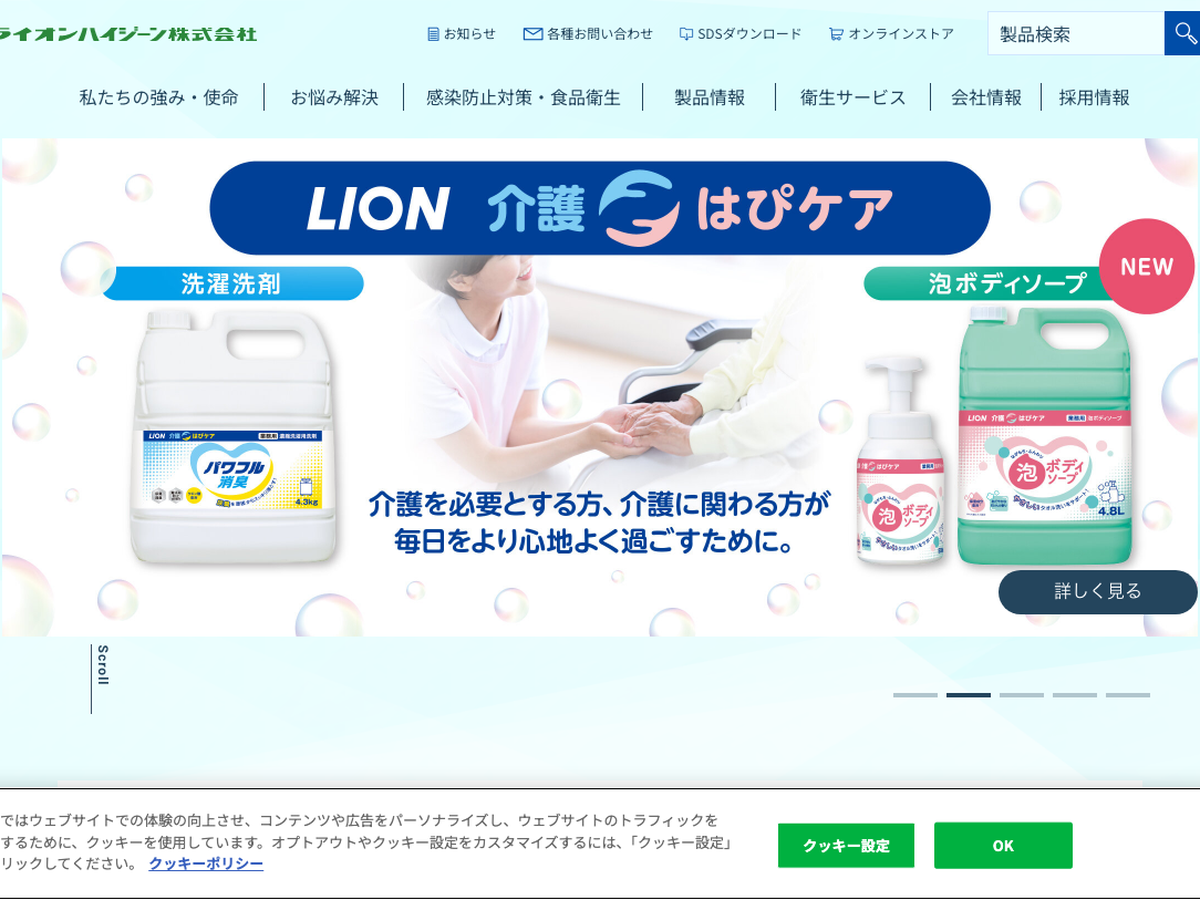
Task: Open the お悩み解決 menu item
Action: coord(334,98)
